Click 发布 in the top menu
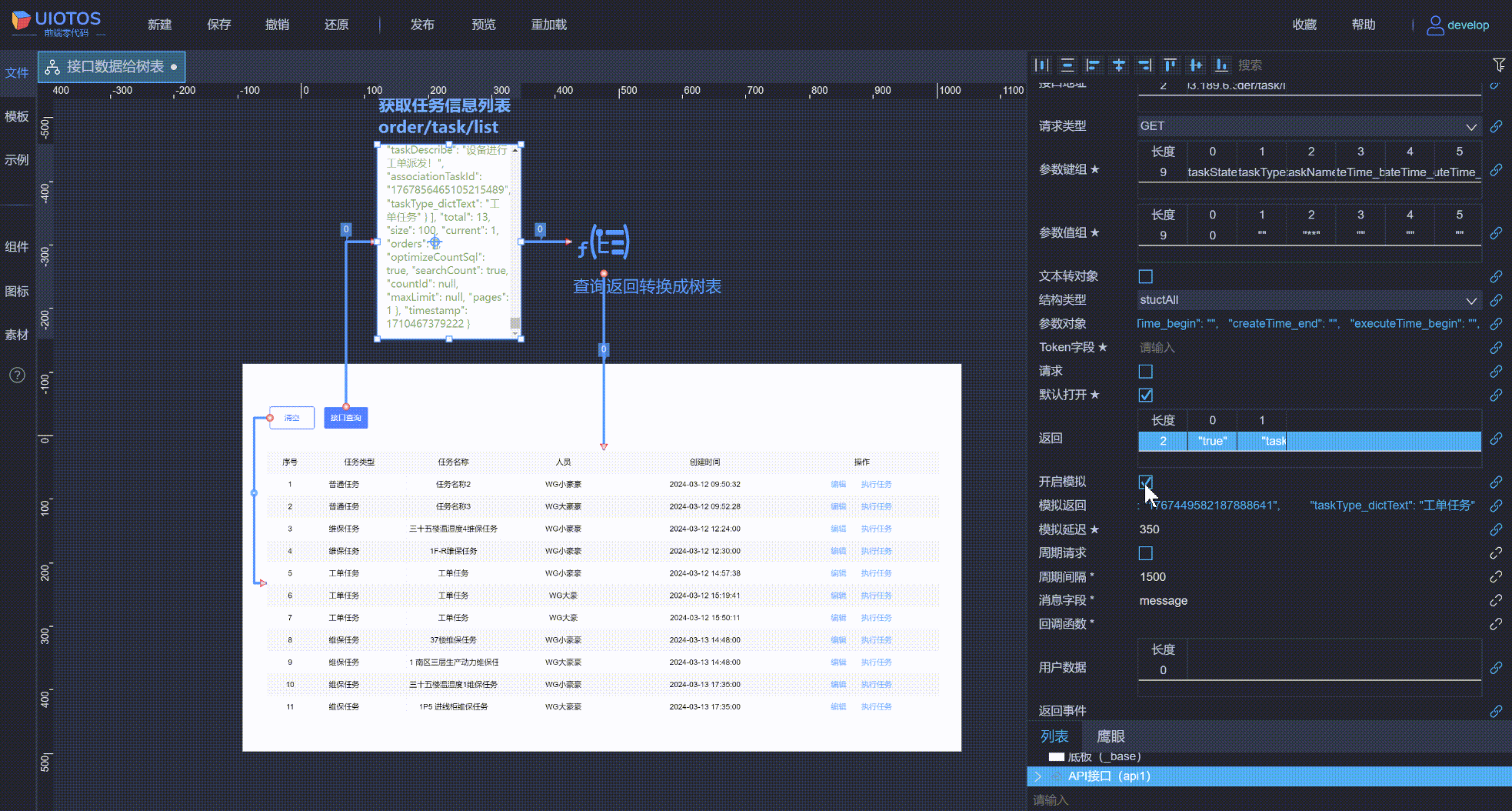Screen dimensions: 1512x811 click(422, 25)
